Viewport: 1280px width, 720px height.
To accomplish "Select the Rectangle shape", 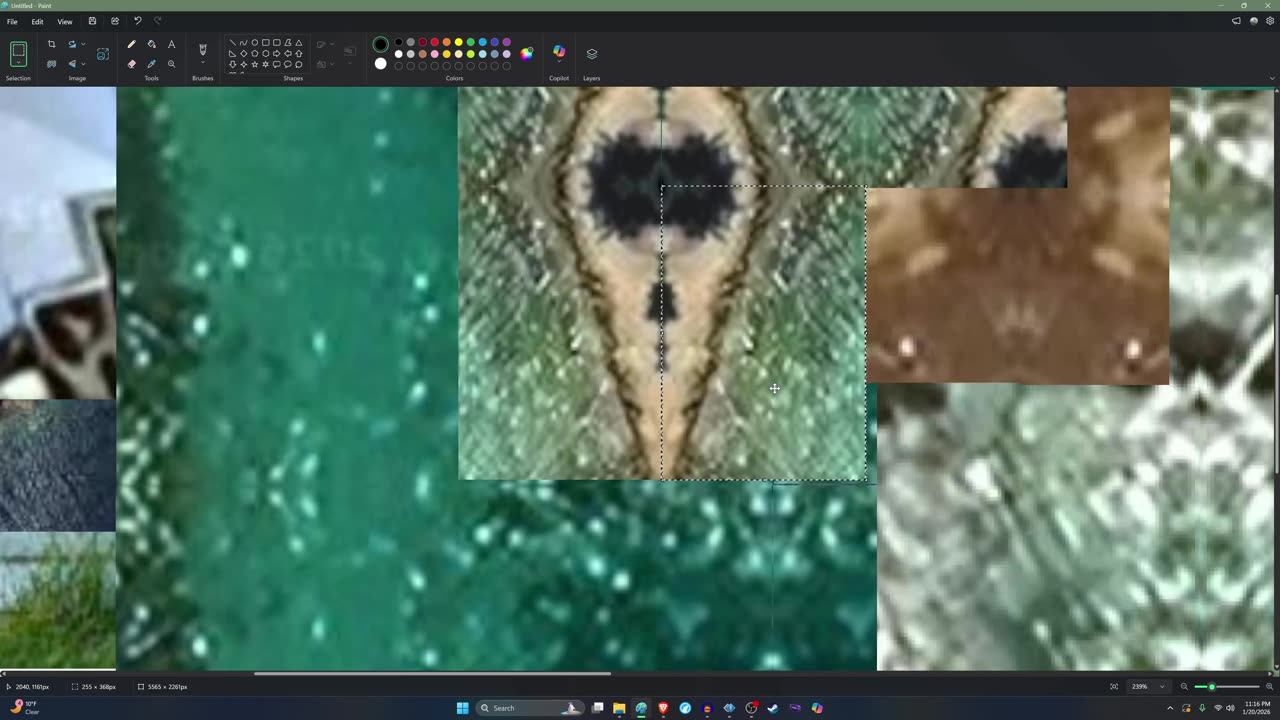I will (x=266, y=43).
